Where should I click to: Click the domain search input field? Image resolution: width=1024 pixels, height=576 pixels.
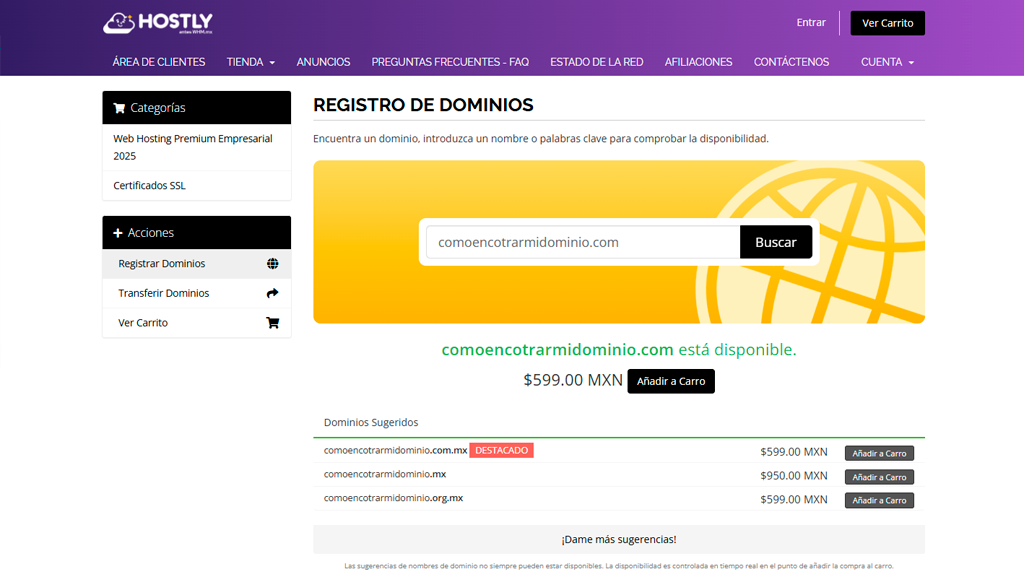point(583,242)
